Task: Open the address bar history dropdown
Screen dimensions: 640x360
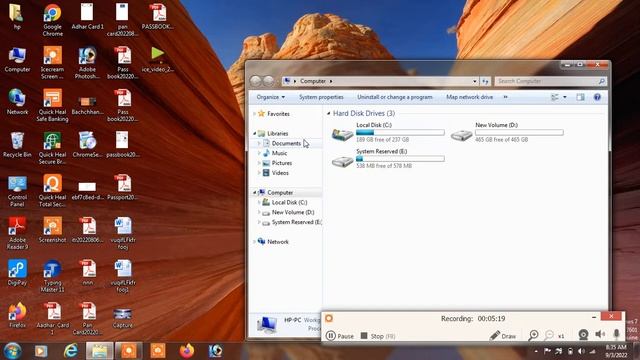Action: [474, 81]
